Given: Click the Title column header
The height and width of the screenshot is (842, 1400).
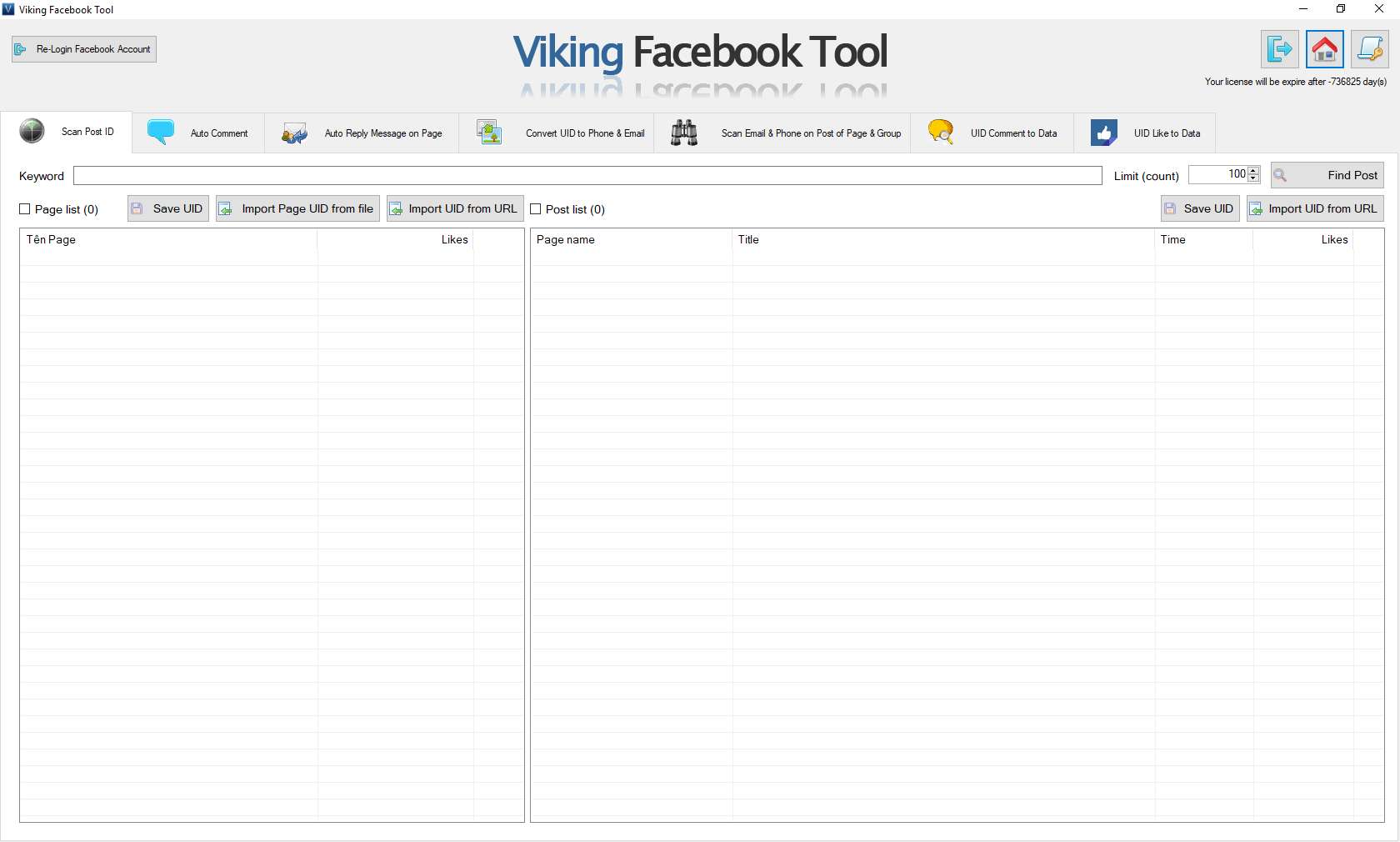Looking at the screenshot, I should [x=943, y=239].
